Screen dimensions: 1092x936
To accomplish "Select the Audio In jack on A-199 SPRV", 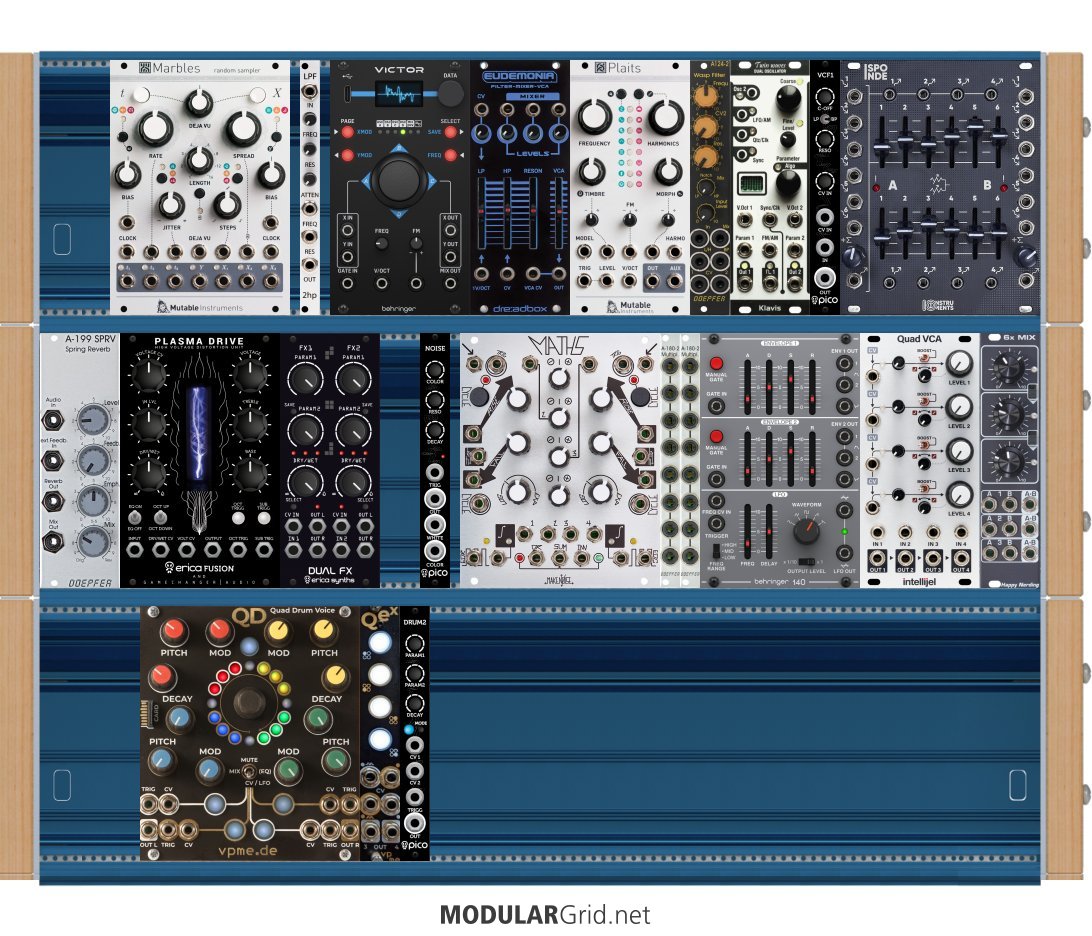I will tap(52, 420).
